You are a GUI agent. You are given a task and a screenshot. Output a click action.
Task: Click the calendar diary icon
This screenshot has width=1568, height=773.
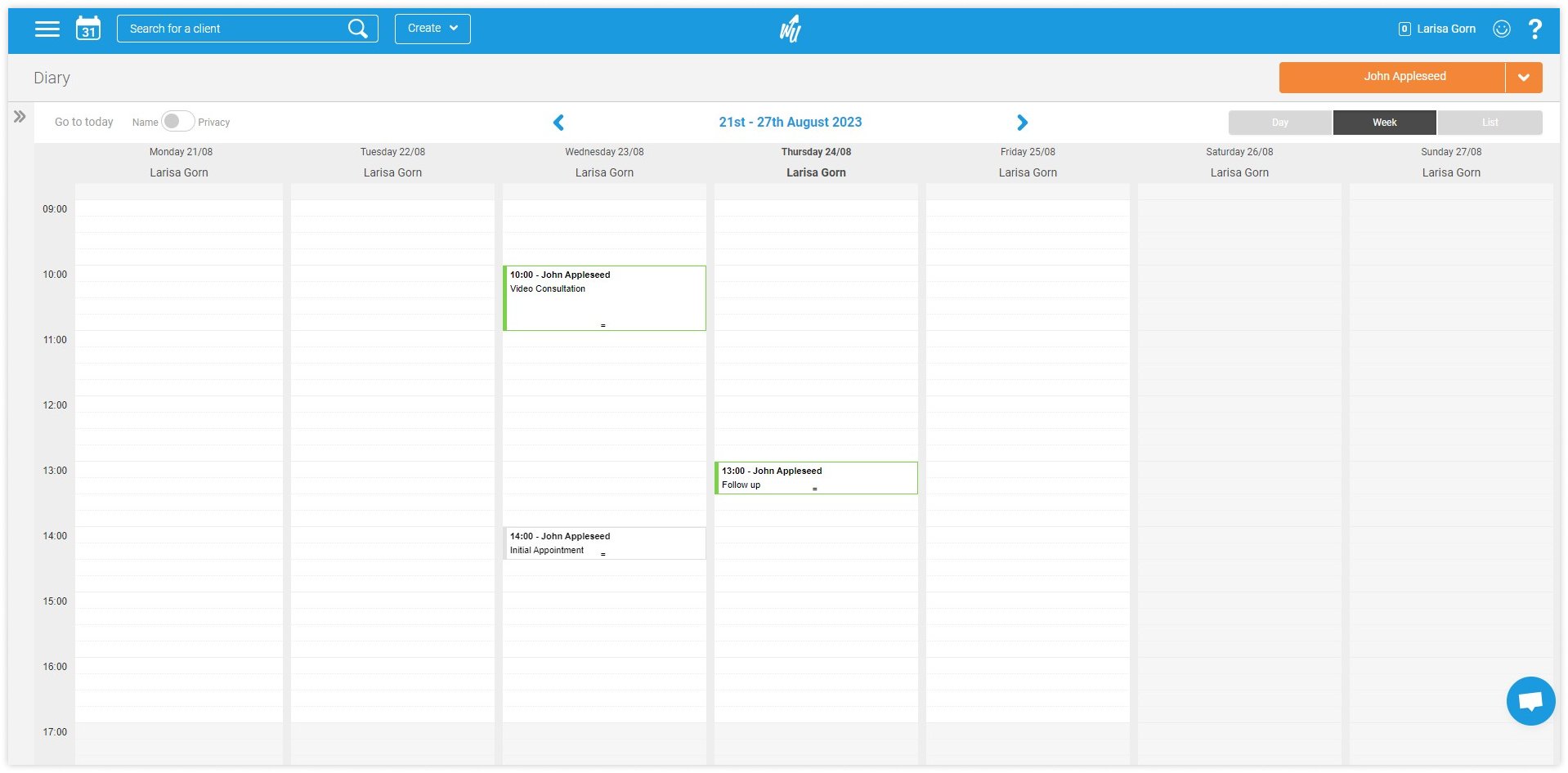88,29
